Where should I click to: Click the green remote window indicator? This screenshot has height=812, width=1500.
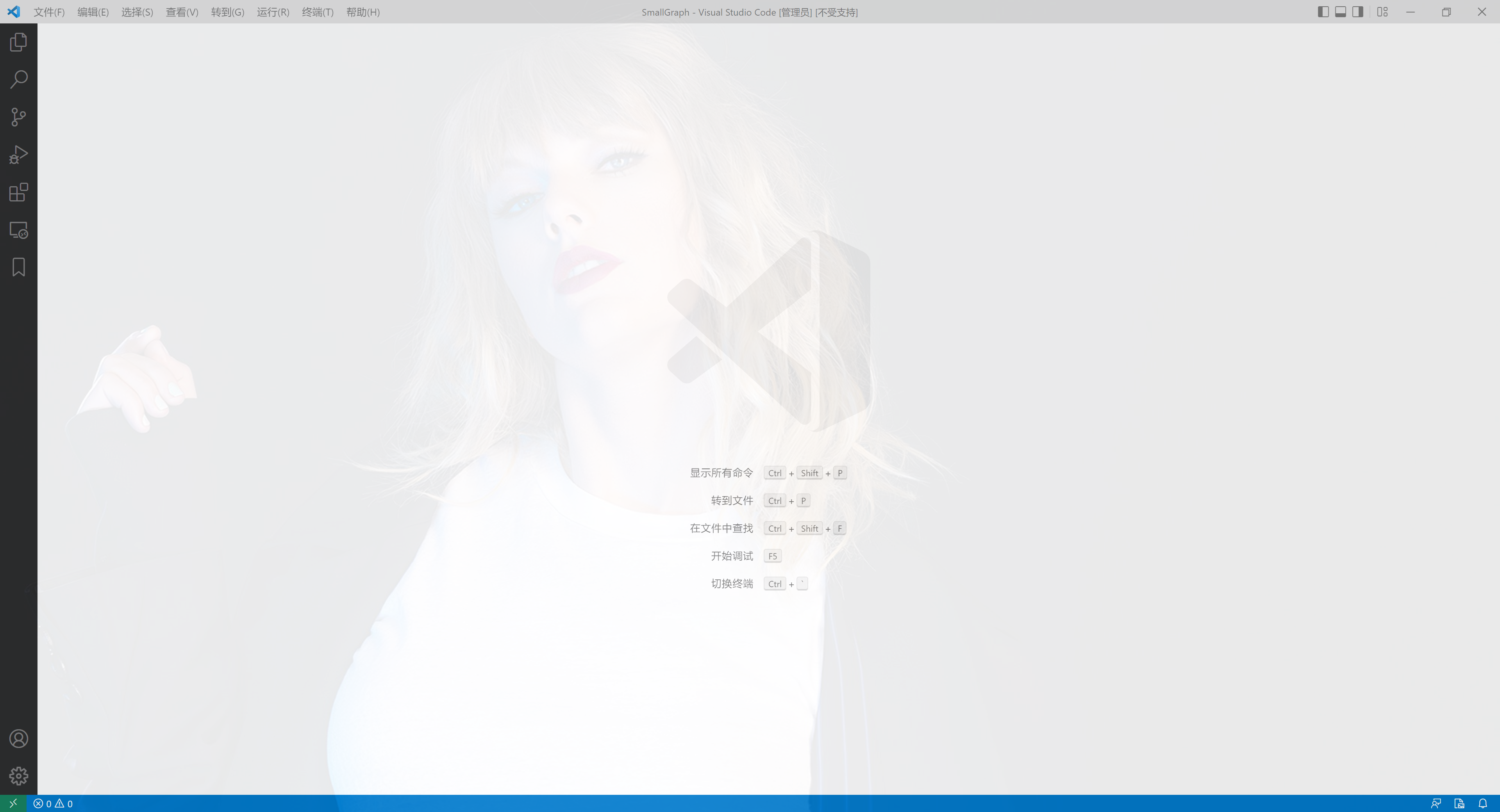click(x=13, y=803)
